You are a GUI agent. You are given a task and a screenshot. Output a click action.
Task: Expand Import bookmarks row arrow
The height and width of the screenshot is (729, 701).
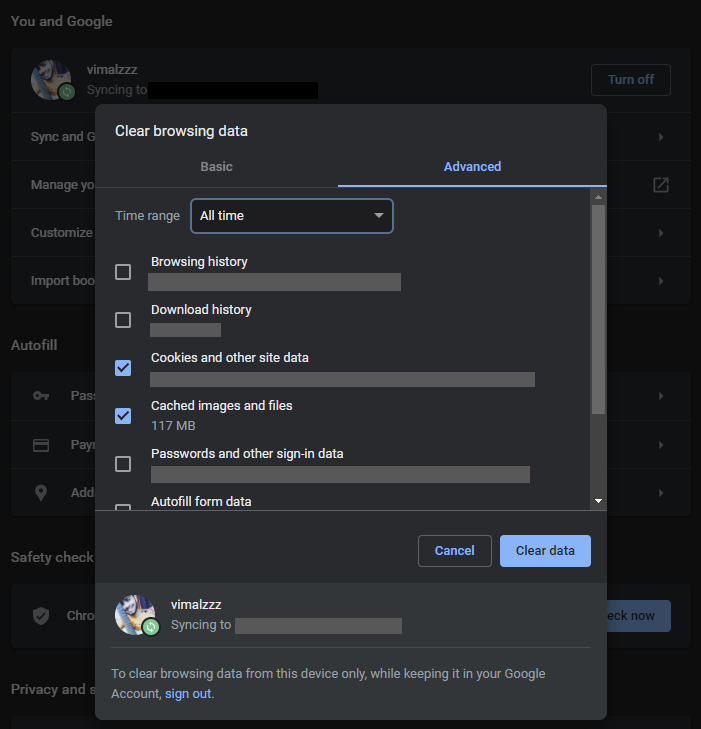[661, 281]
